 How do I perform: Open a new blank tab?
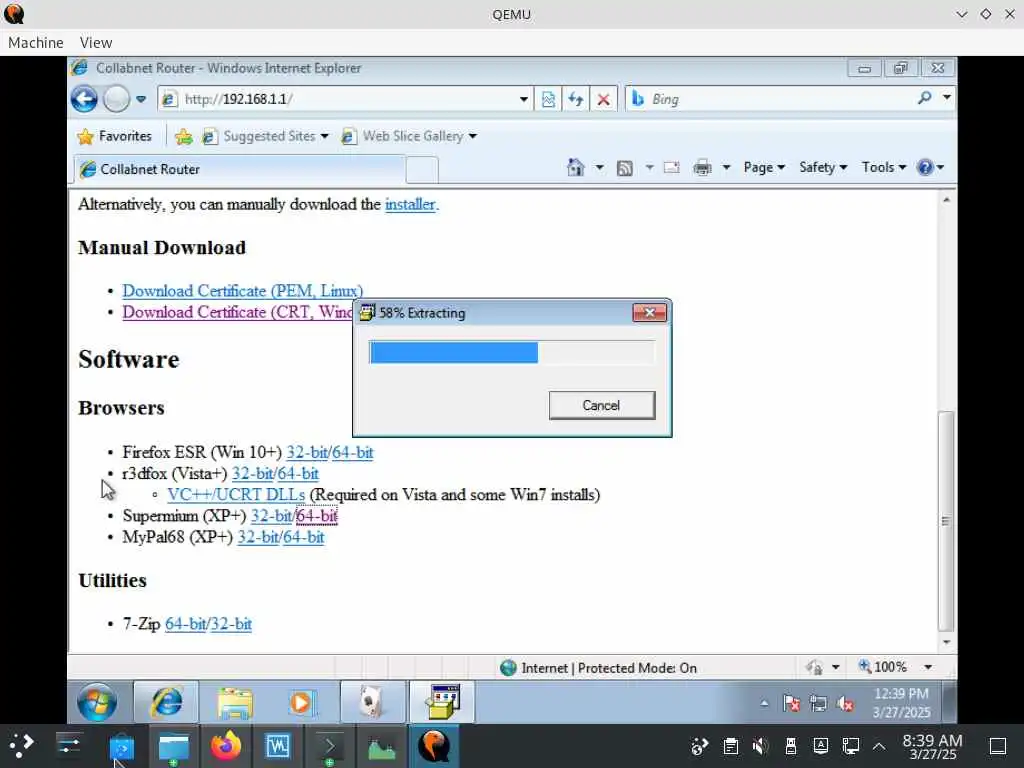(x=422, y=170)
